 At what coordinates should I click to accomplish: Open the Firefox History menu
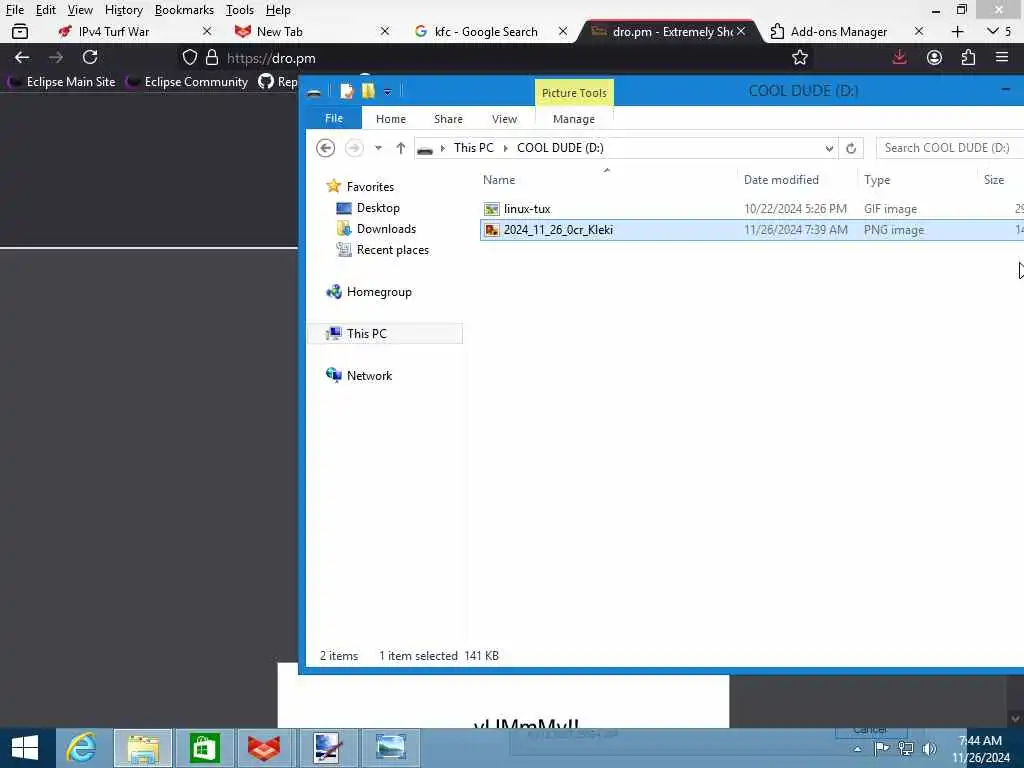point(123,10)
